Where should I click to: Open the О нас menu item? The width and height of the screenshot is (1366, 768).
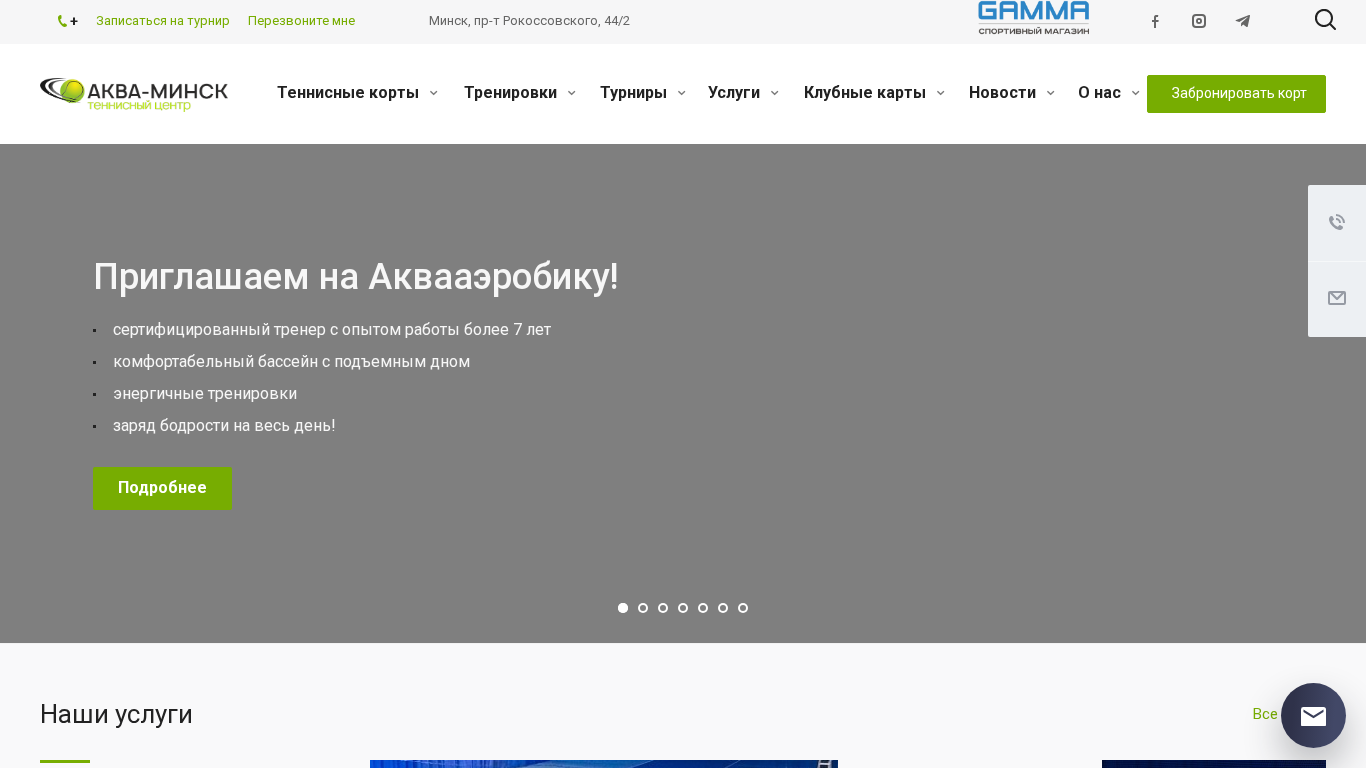(x=1099, y=93)
